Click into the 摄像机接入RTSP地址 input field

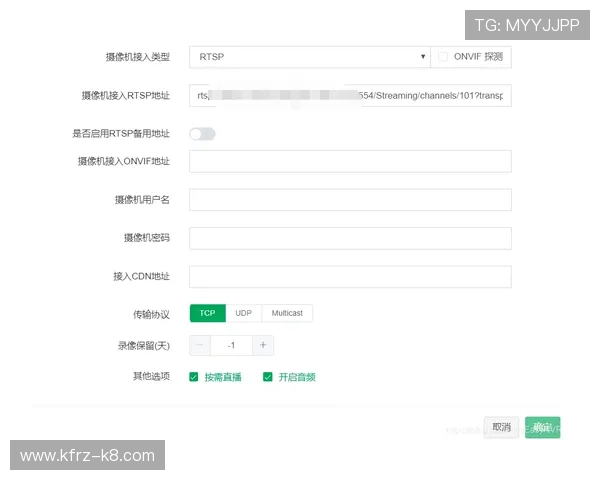(350, 96)
